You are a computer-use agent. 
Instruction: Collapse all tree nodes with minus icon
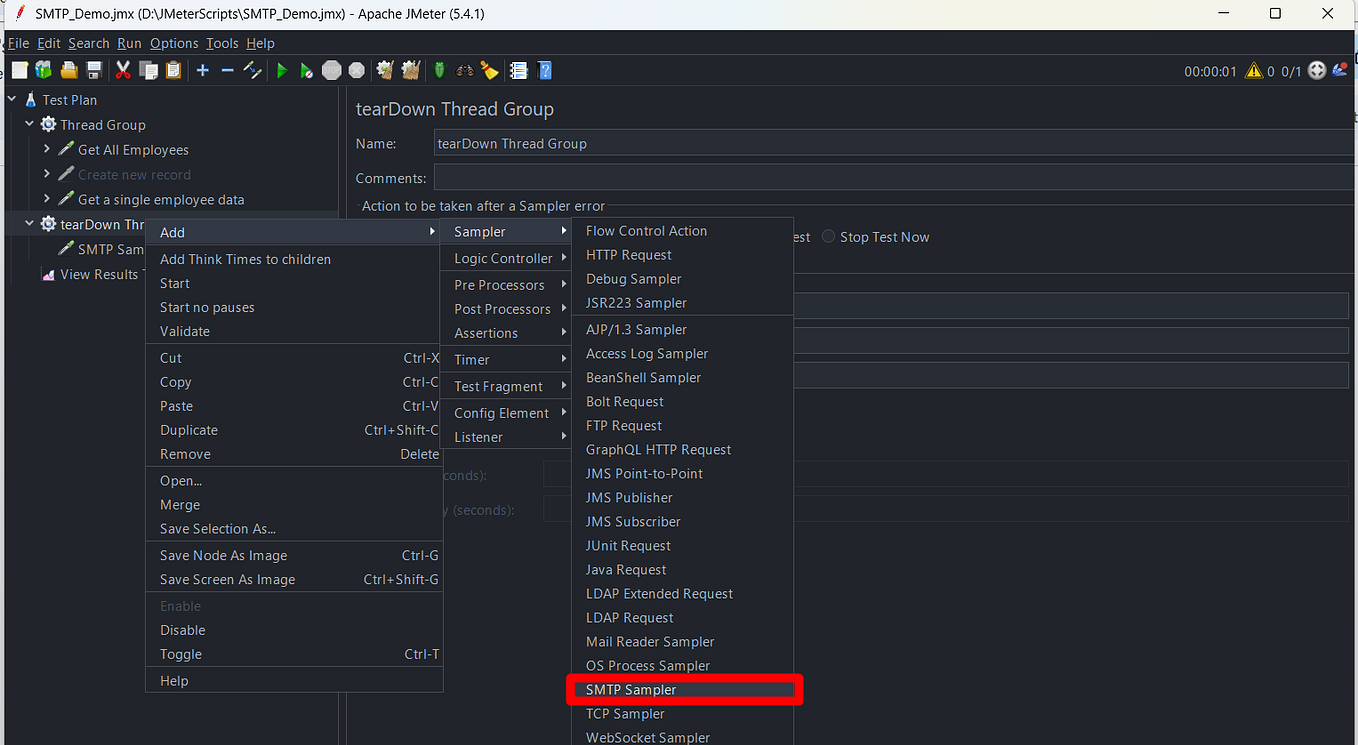tap(225, 70)
